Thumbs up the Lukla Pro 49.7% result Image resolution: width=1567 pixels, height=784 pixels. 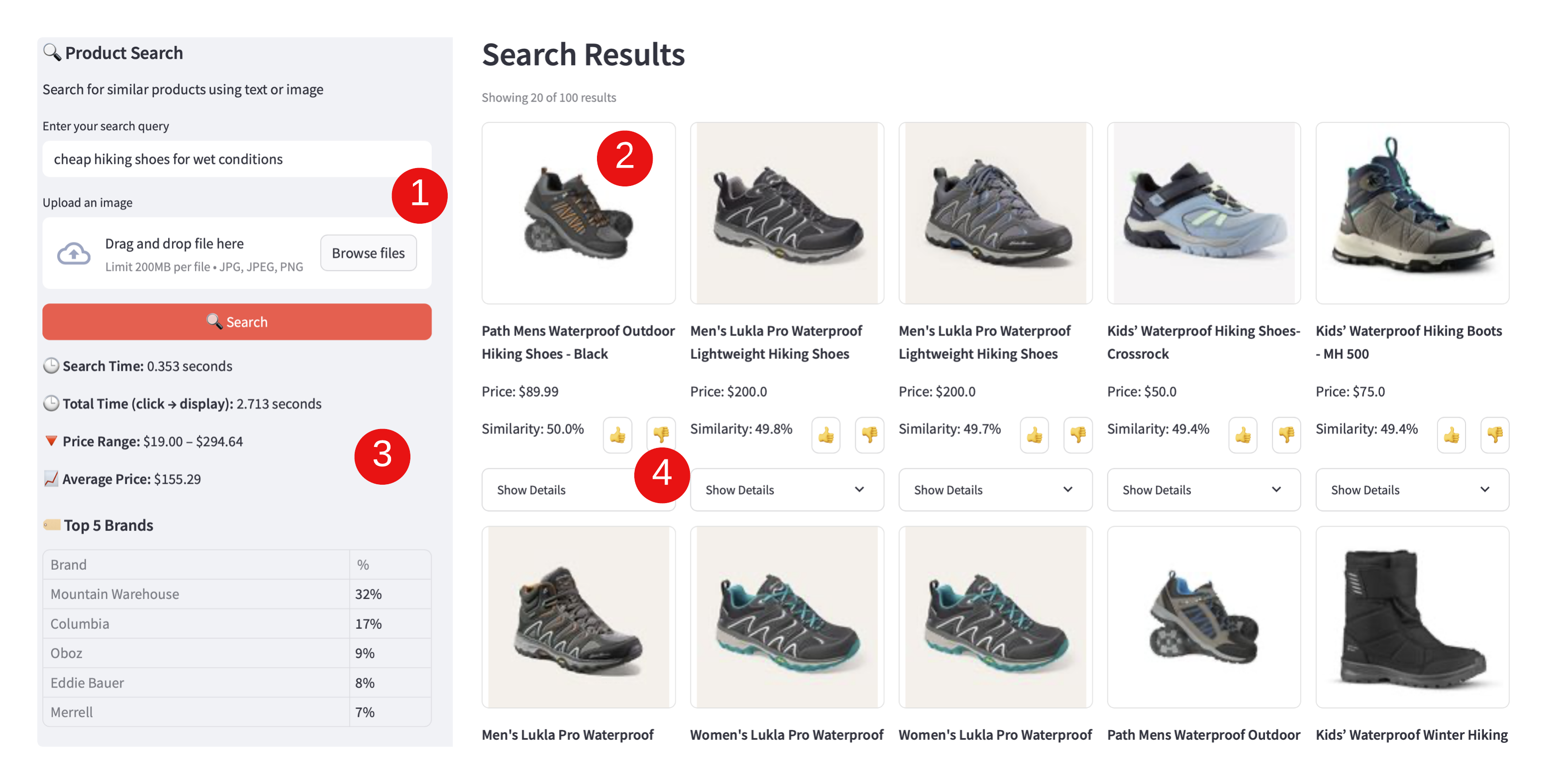pos(1034,435)
